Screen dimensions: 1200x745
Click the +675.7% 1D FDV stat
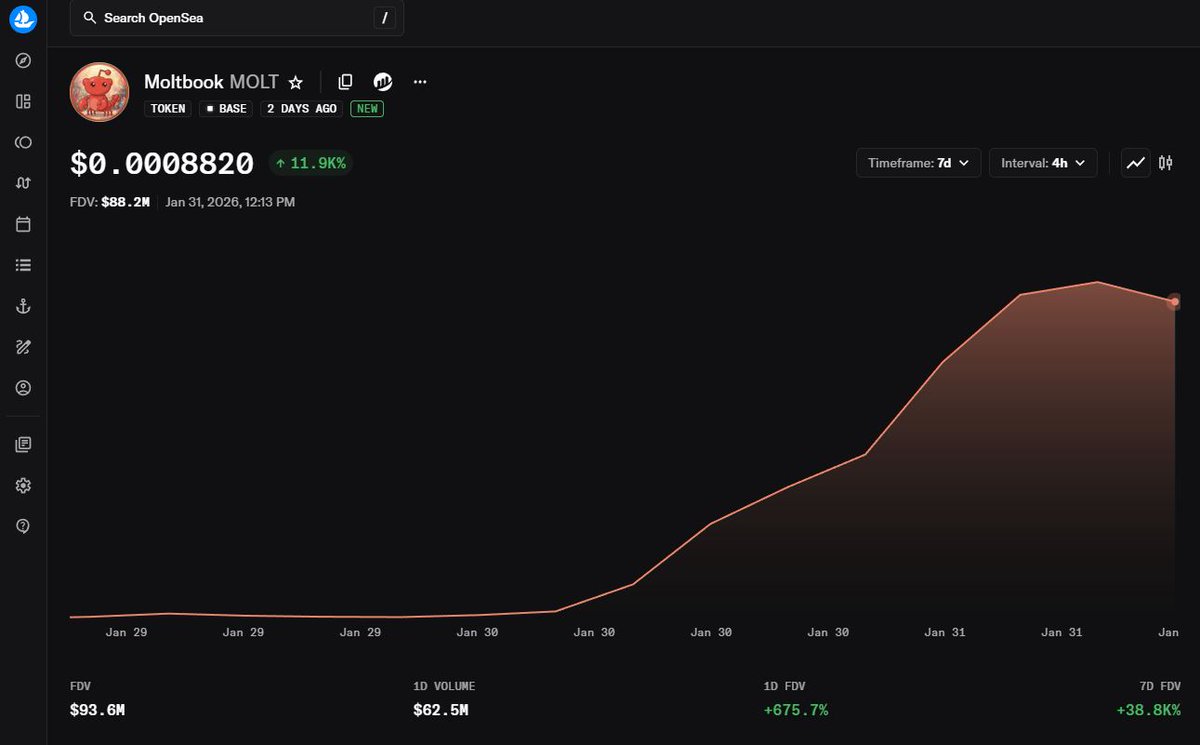click(795, 710)
